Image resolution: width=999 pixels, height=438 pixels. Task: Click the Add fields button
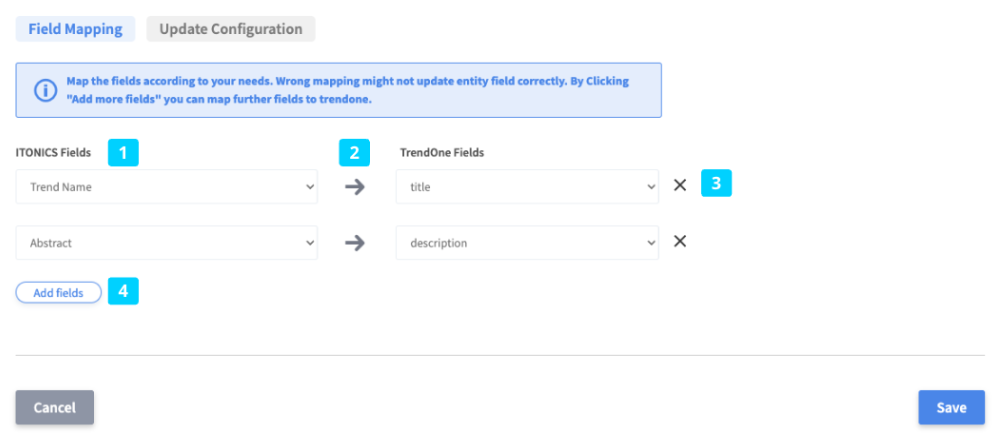tap(58, 292)
